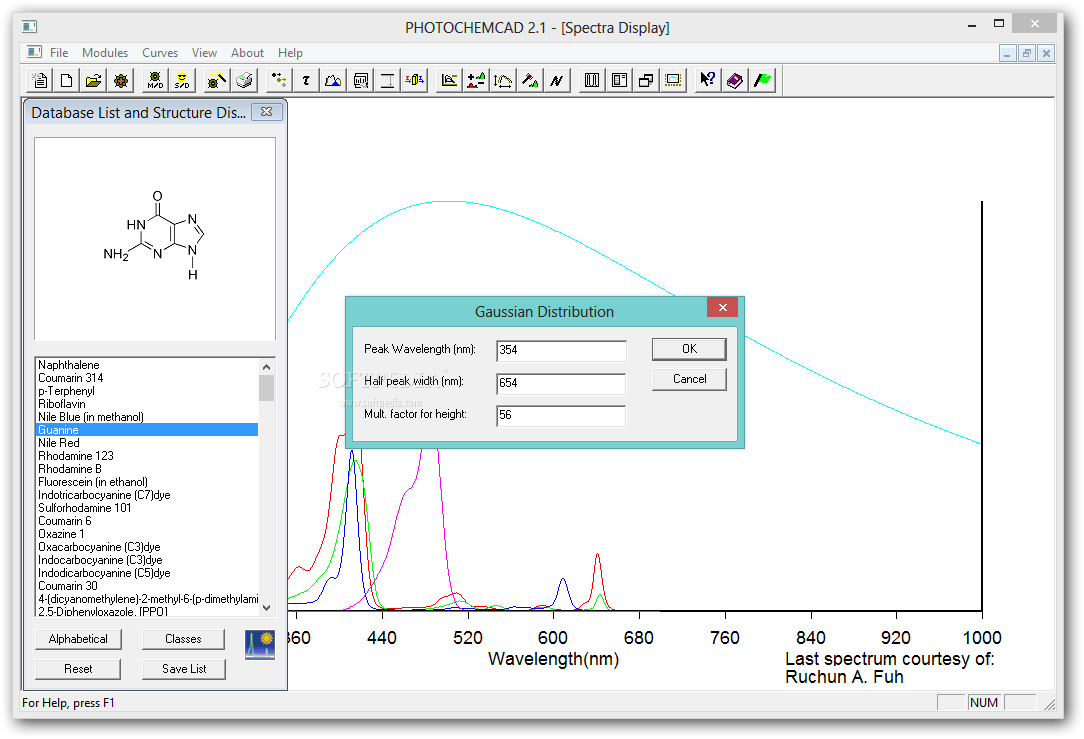Click the chart window with sparkle icon
The width and height of the screenshot is (1084, 739).
click(360, 81)
